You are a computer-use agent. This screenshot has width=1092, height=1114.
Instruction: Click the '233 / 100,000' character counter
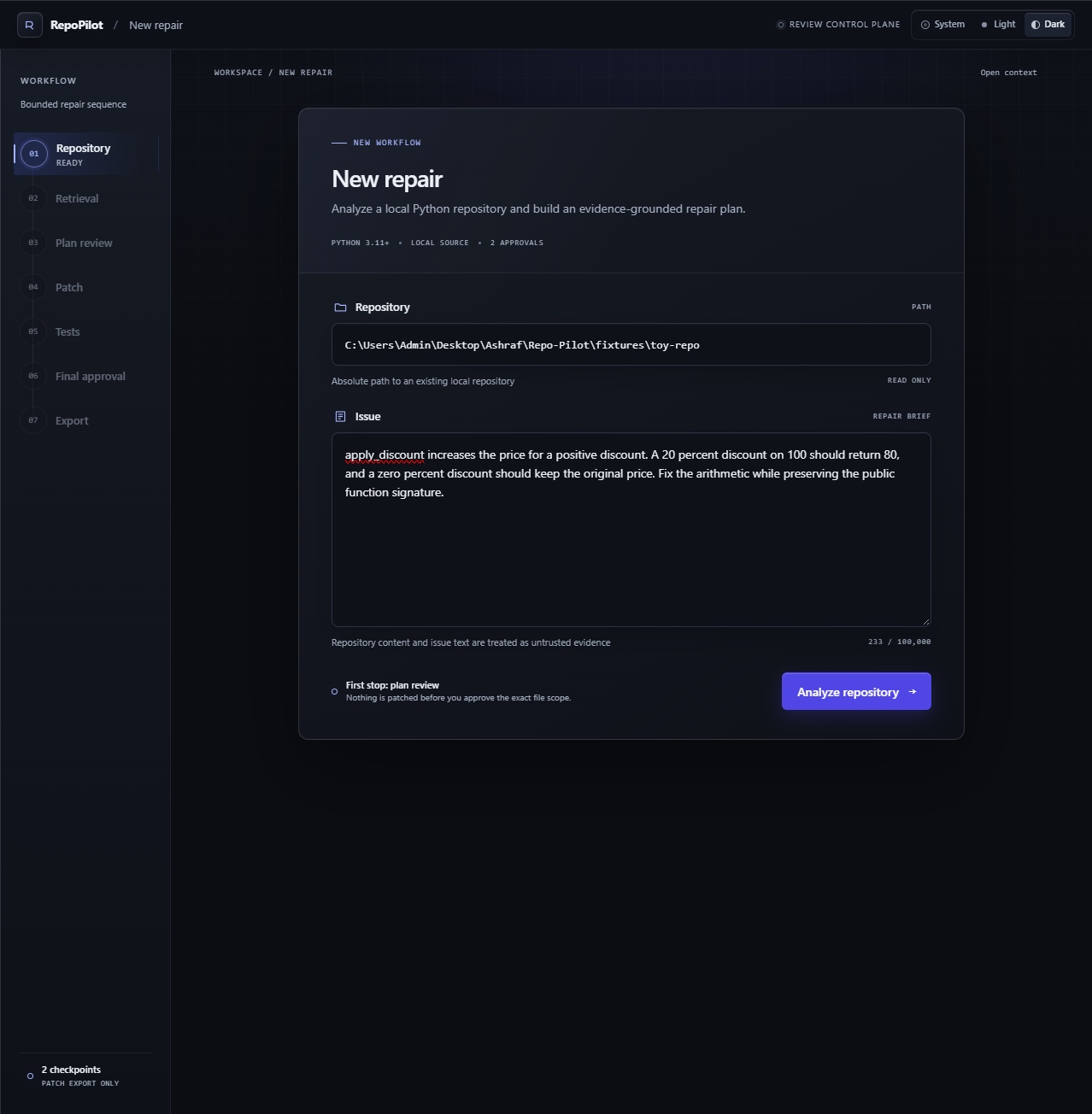coord(900,642)
